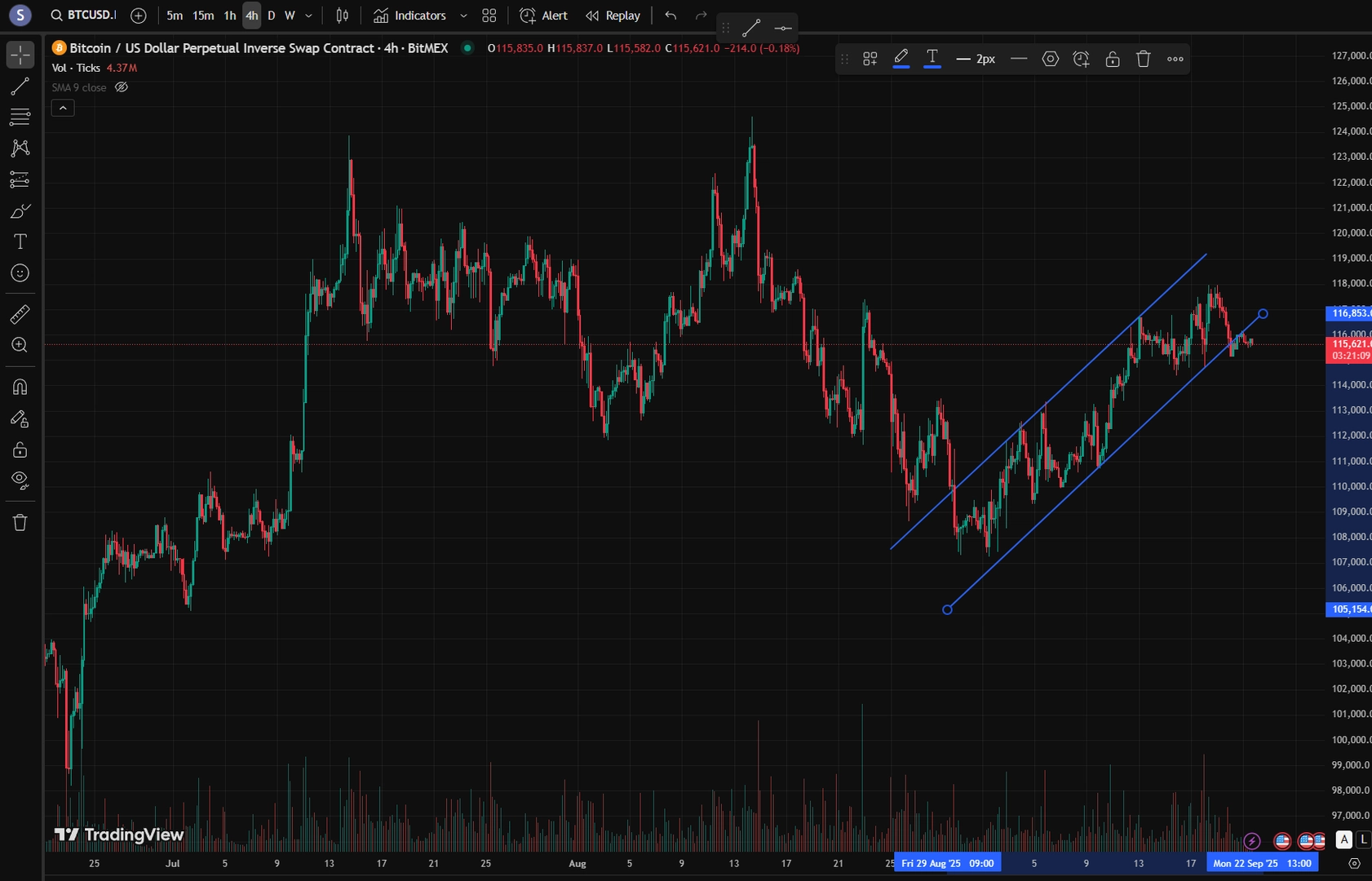Viewport: 1372px width, 881px height.
Task: Click the Bitcoin / US Dollar chart title
Action: click(x=259, y=48)
